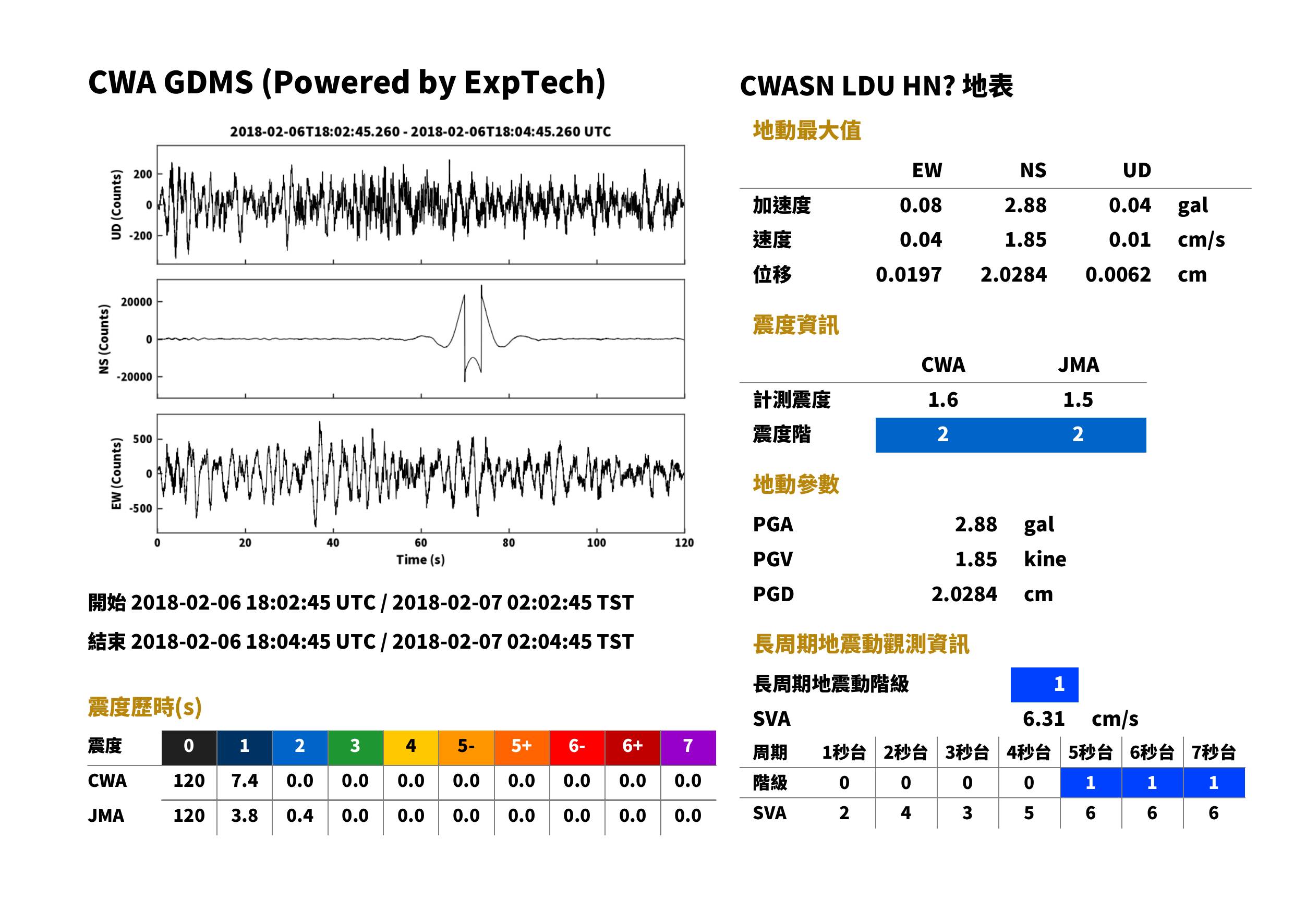This screenshot has width=1294, height=924.
Task: Click the 5秒台 period column header
Action: click(1090, 752)
